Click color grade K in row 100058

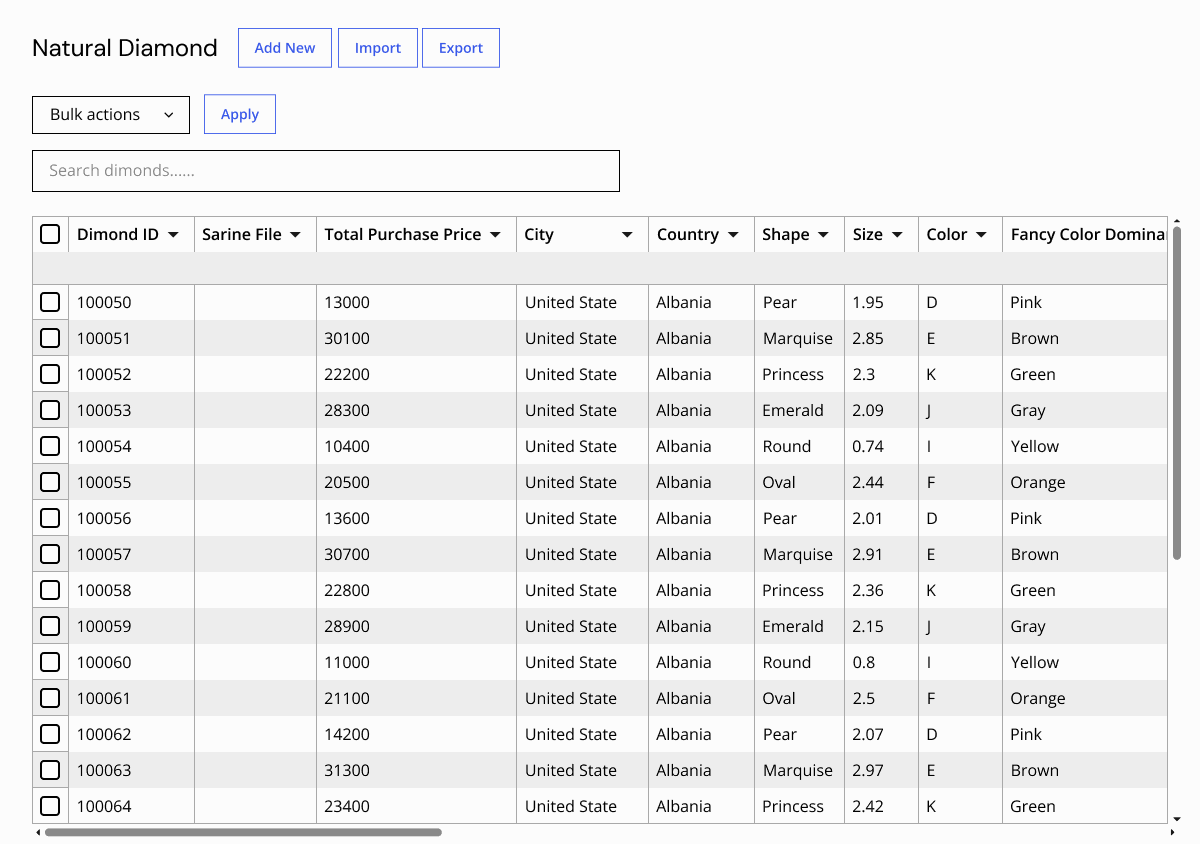click(x=960, y=590)
